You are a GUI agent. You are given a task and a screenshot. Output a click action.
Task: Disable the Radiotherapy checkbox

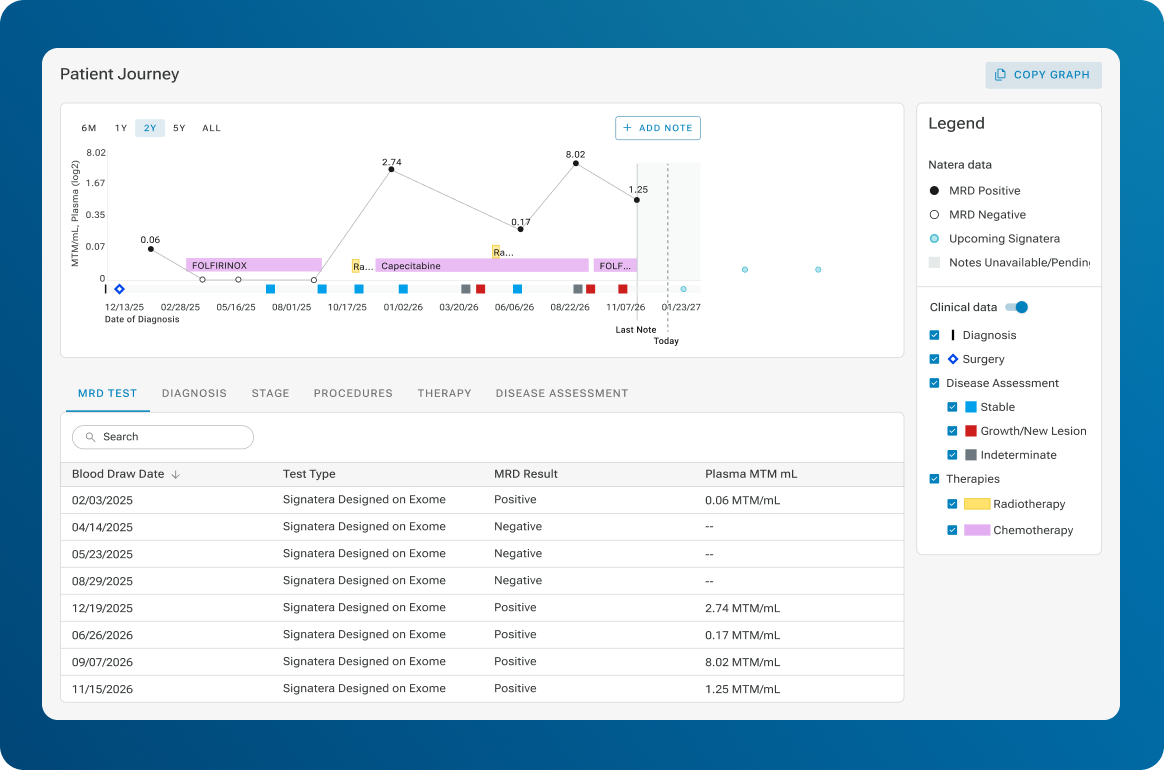point(952,503)
